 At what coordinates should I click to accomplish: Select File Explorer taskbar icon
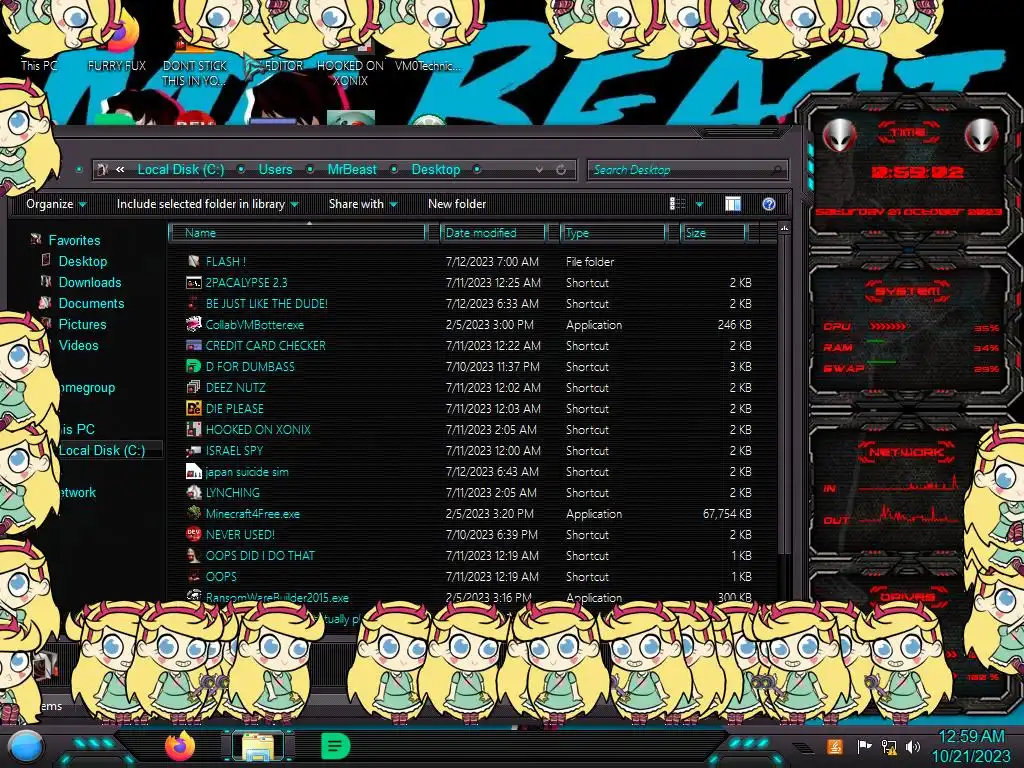258,746
